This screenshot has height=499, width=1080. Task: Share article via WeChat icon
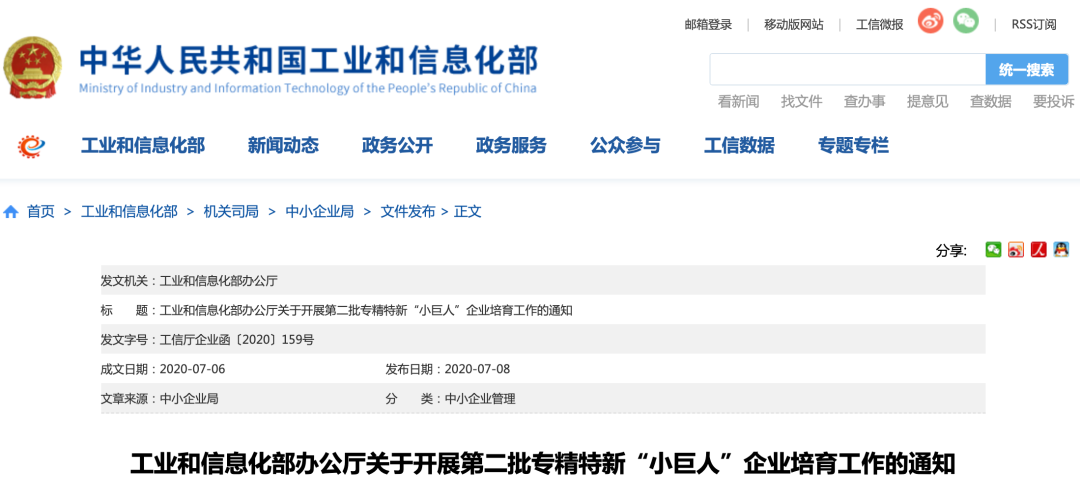coord(993,250)
